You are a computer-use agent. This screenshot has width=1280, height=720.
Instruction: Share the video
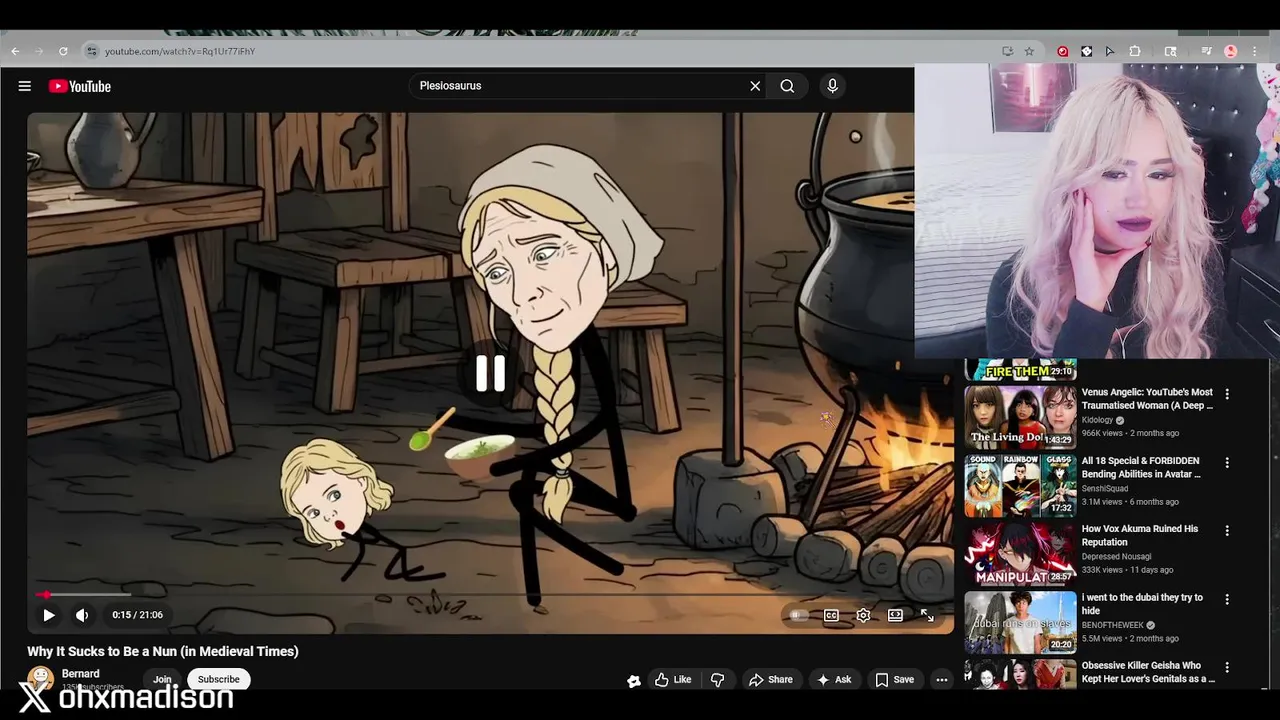pyautogui.click(x=770, y=679)
